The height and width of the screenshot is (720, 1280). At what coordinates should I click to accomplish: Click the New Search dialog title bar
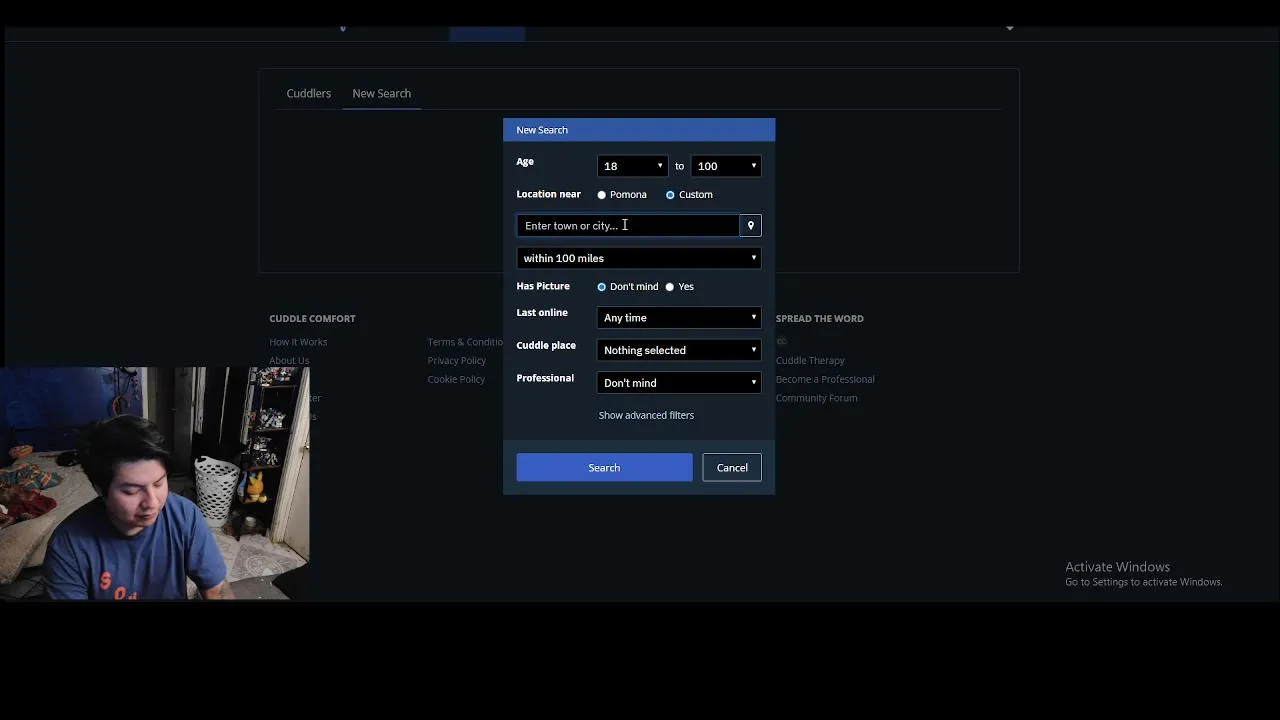tap(639, 130)
